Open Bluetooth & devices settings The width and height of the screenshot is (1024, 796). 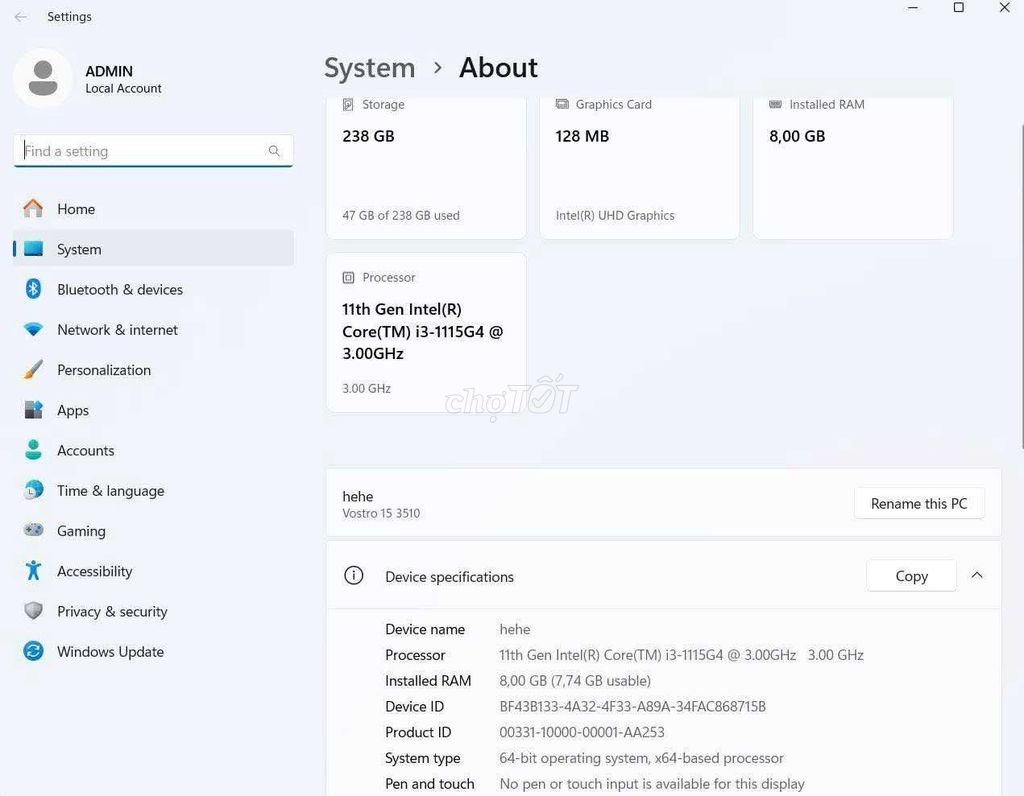click(153, 289)
